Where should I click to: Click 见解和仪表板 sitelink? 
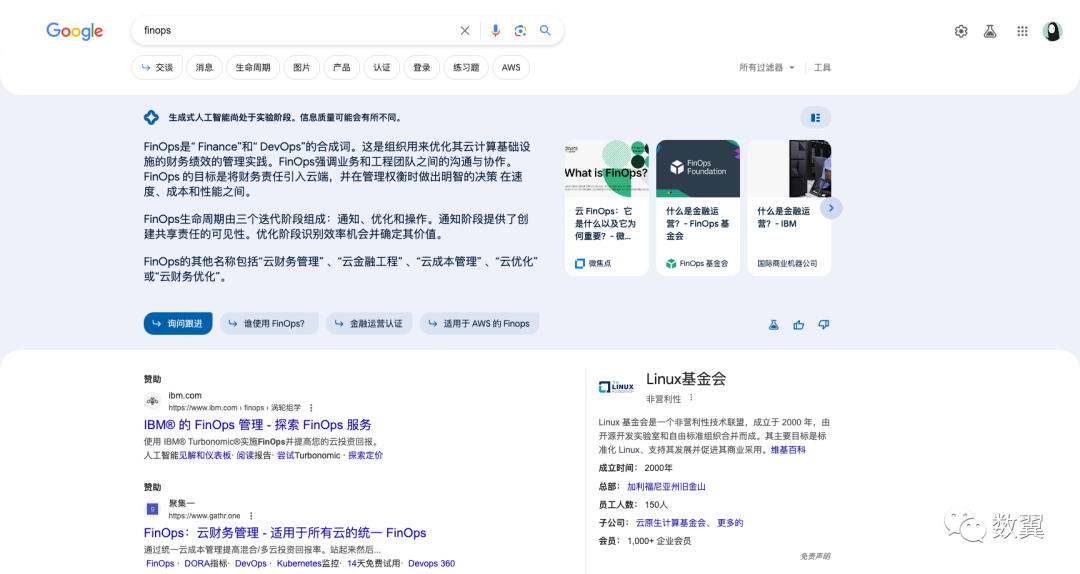205,455
